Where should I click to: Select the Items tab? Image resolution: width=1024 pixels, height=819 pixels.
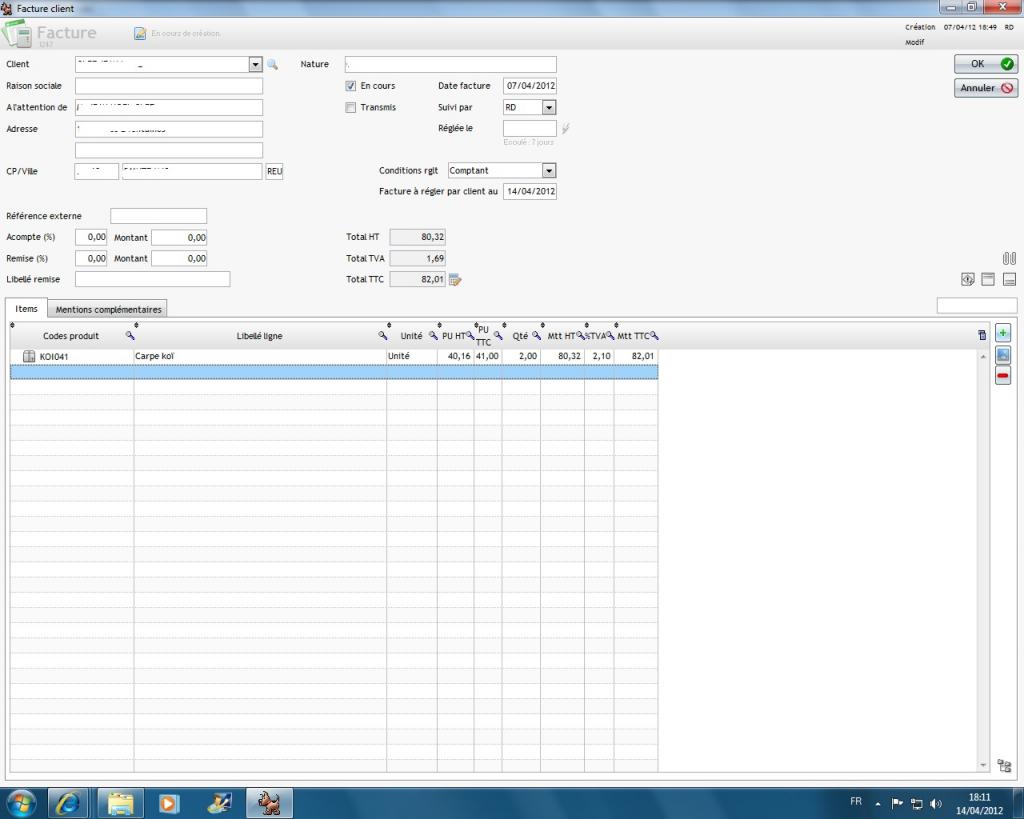[27, 309]
